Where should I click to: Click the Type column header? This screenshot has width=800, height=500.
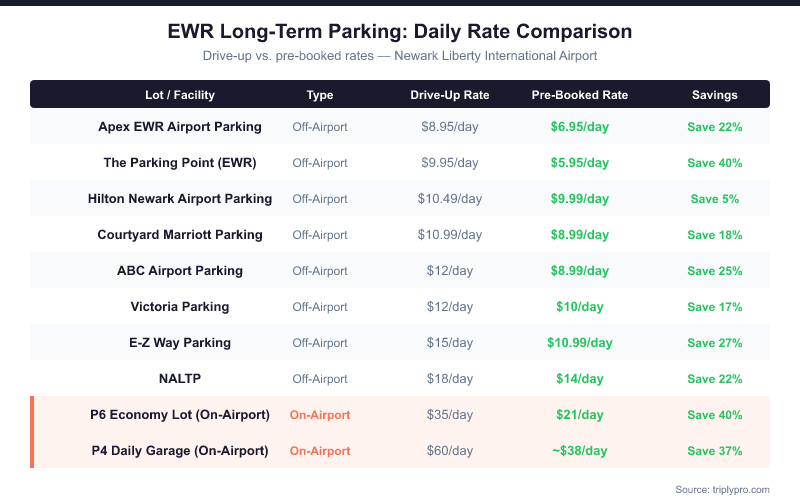click(320, 95)
